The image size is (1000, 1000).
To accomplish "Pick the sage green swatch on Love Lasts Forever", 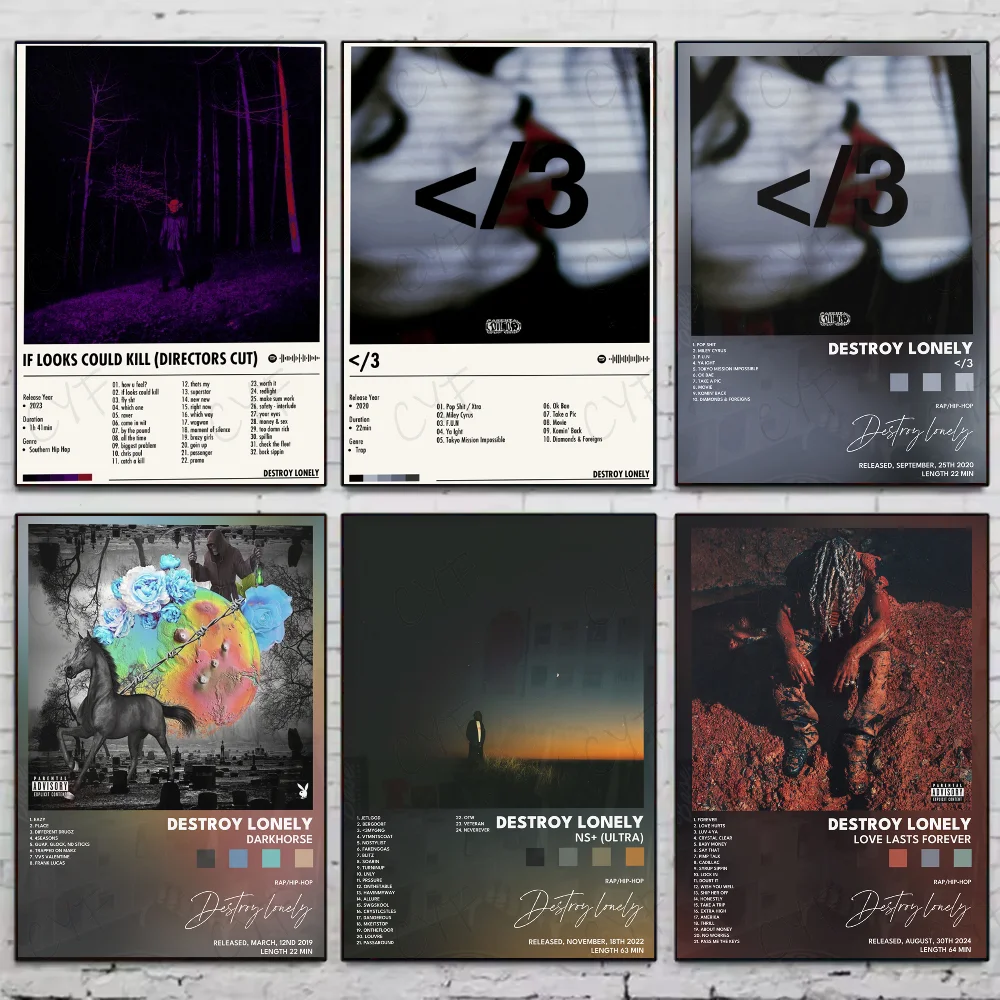I will tap(963, 858).
